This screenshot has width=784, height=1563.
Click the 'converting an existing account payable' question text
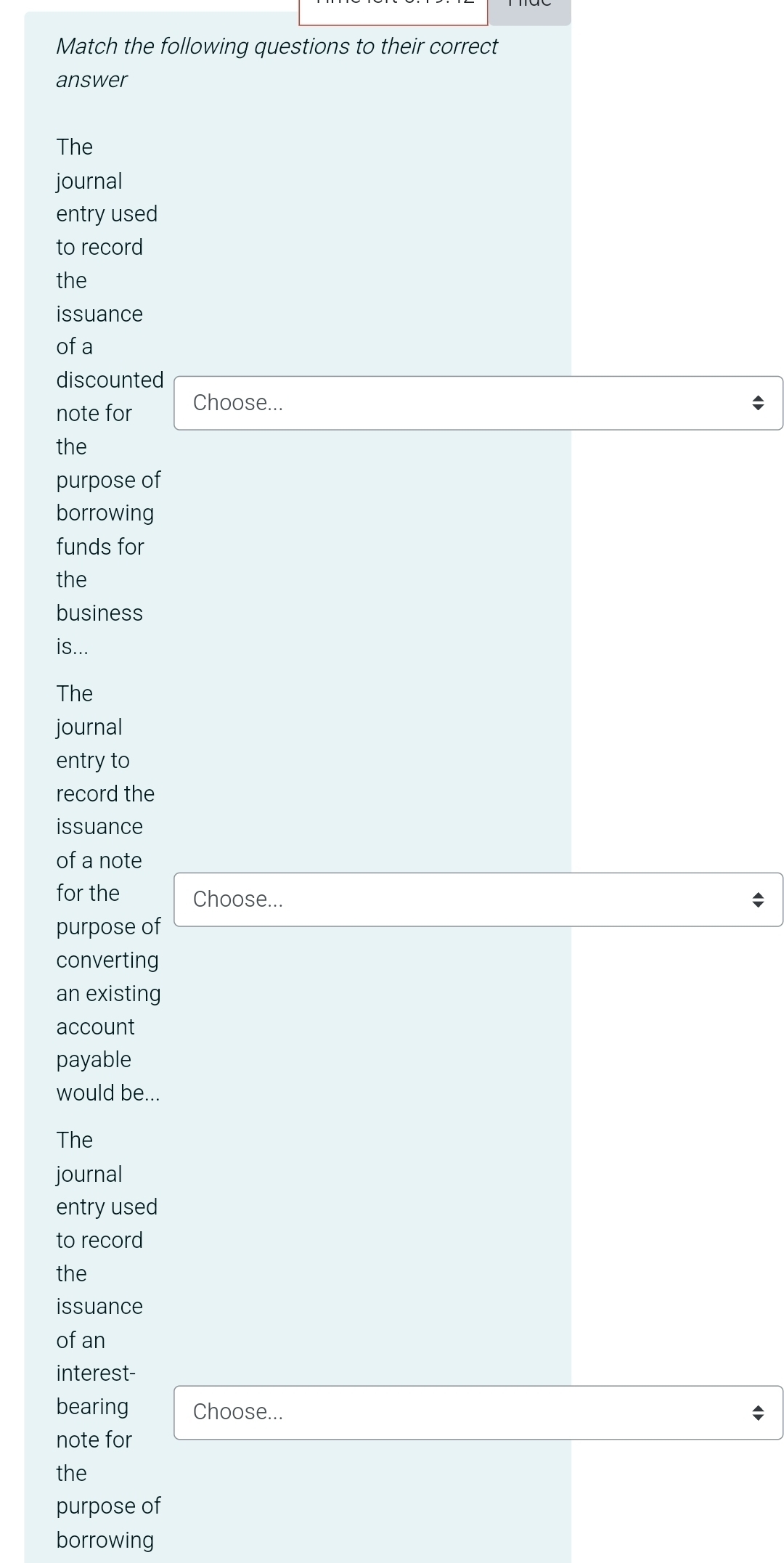tap(109, 893)
